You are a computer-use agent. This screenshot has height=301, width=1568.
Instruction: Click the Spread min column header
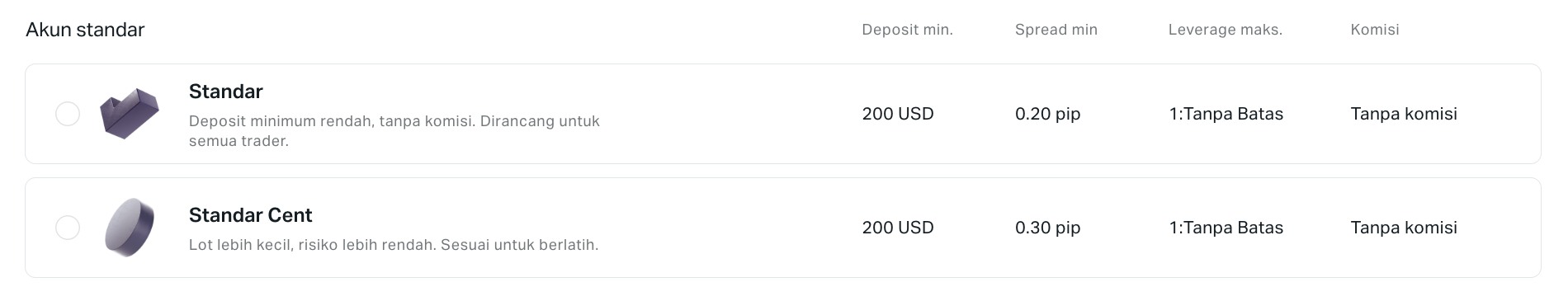[x=1056, y=30]
